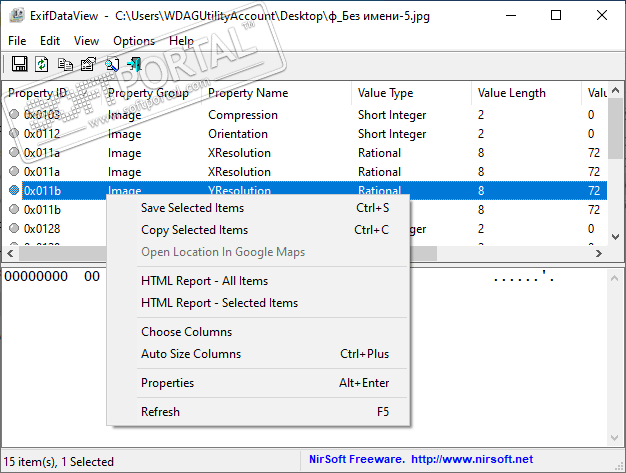Sort by Property Group column header

coord(153,93)
